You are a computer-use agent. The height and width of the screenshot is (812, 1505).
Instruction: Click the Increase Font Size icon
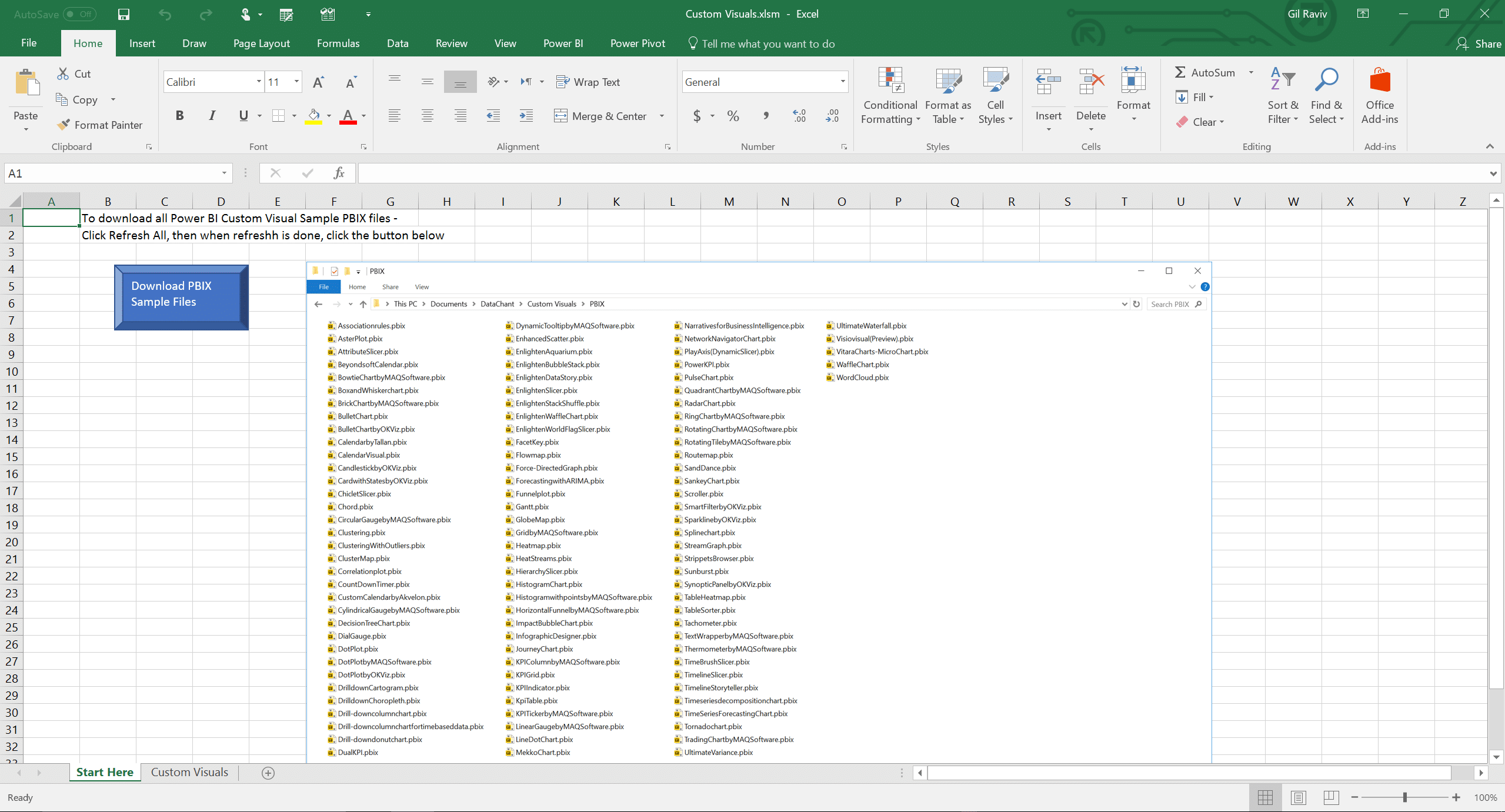(x=318, y=82)
